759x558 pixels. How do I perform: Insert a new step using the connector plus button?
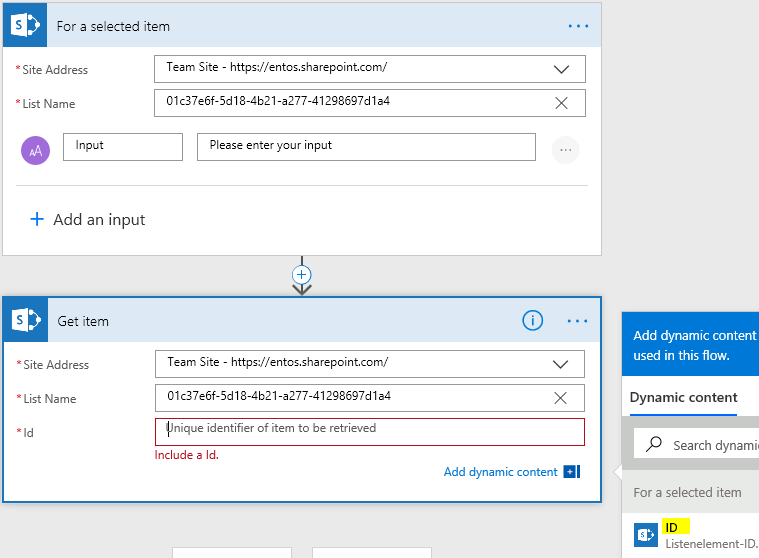click(302, 275)
